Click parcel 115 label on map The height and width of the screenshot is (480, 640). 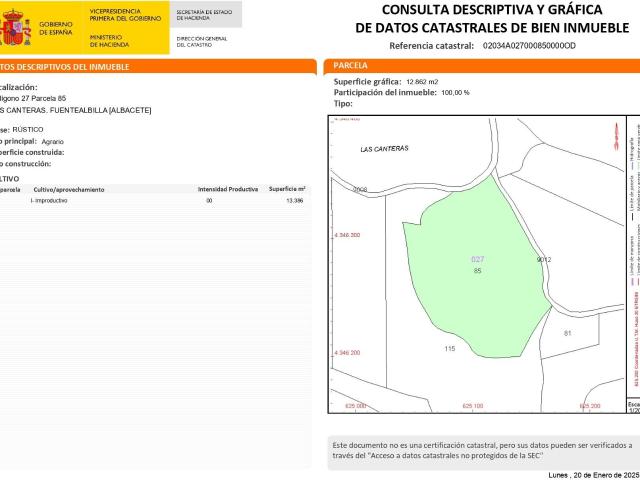click(x=450, y=349)
